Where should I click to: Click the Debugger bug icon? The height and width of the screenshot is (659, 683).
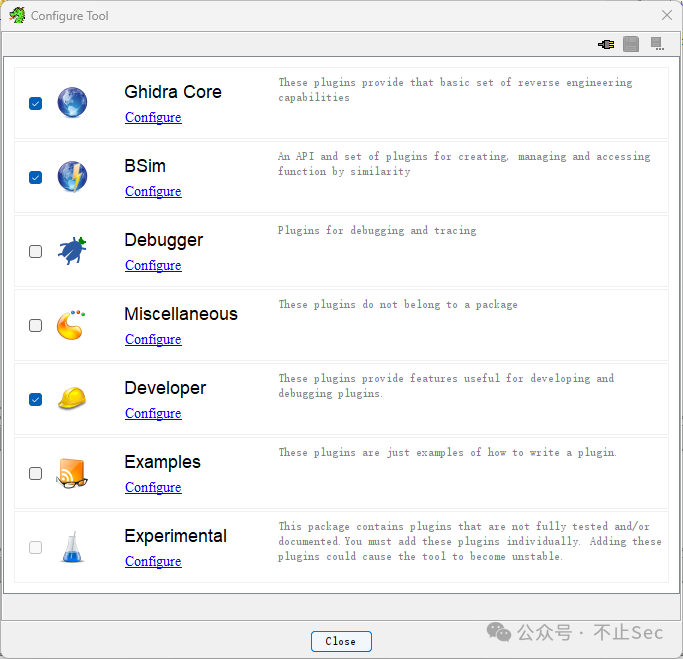72,250
